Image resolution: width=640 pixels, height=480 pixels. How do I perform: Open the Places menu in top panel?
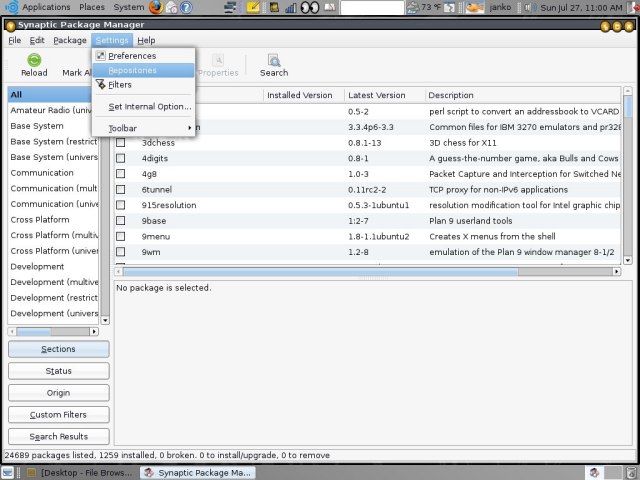click(92, 7)
